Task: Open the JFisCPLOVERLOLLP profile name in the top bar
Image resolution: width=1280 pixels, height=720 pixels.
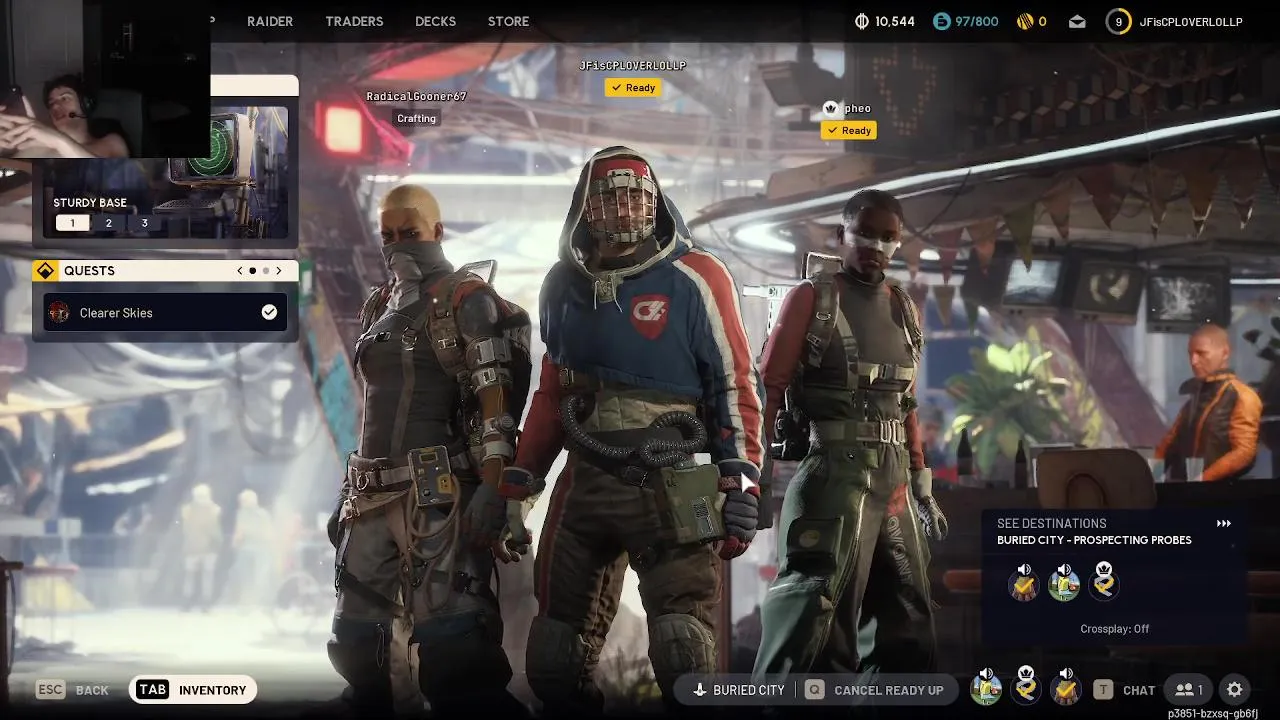Action: point(1191,21)
